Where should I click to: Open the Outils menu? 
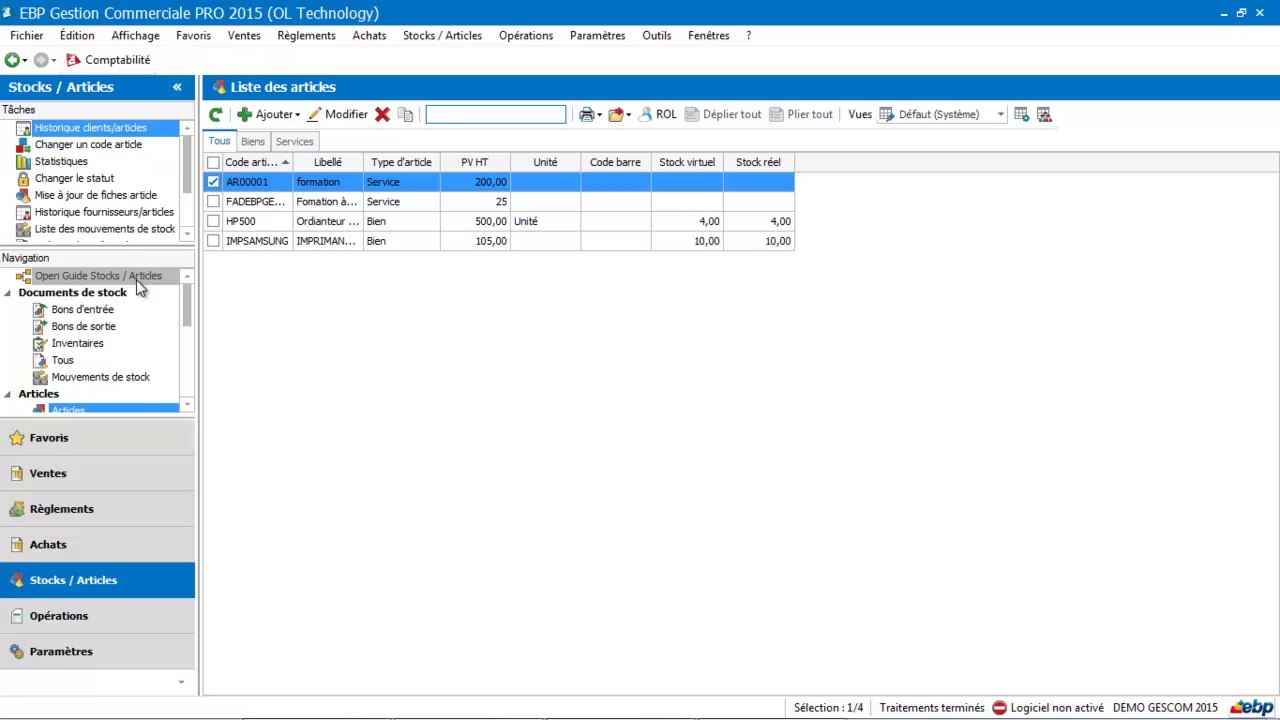tap(657, 36)
